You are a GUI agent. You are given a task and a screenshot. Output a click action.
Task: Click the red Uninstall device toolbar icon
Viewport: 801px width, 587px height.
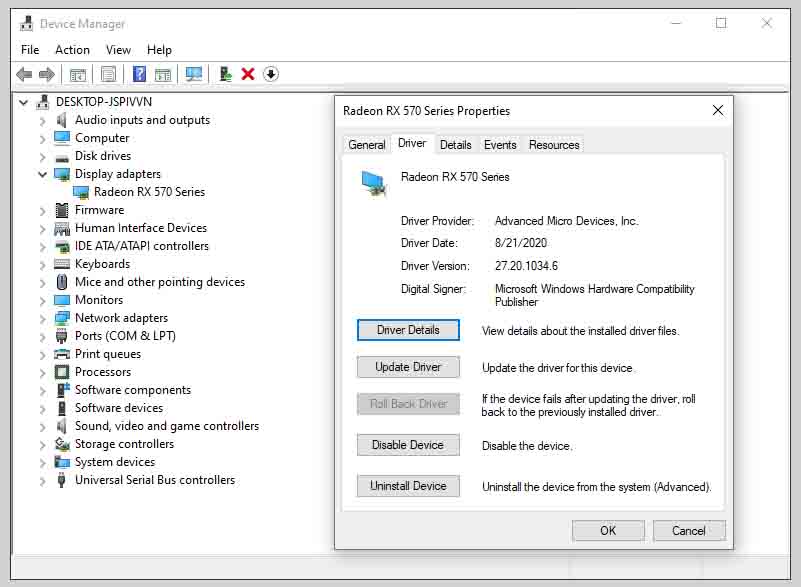coord(248,73)
